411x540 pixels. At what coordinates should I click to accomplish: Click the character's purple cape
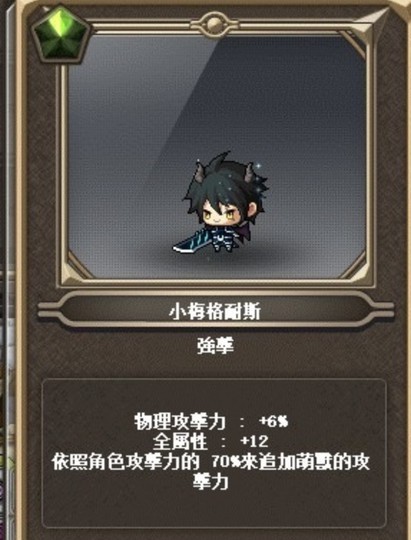(x=245, y=229)
